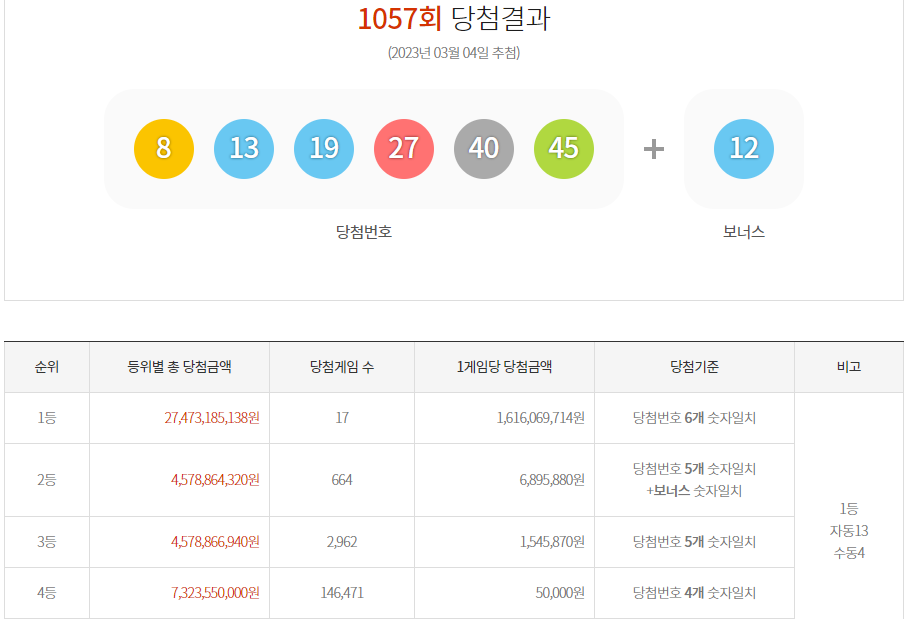Viewport: 906px width, 619px height.
Task: Click per-game prize 50,000원
Action: click(x=560, y=592)
